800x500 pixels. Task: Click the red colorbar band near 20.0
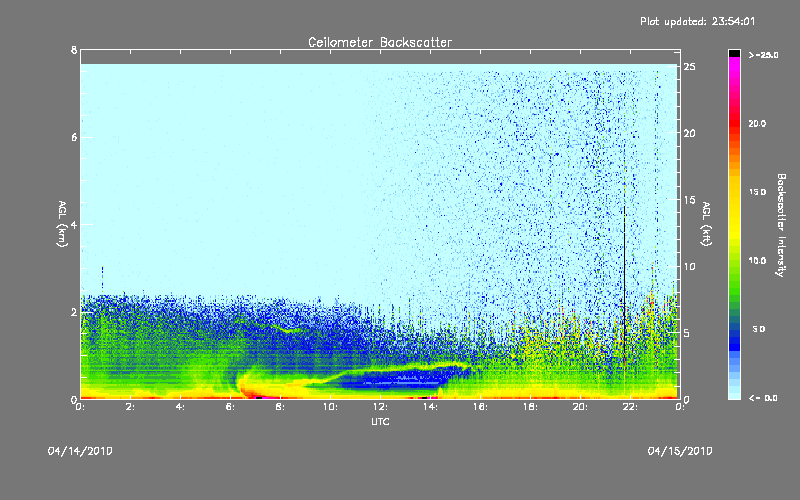[x=734, y=123]
